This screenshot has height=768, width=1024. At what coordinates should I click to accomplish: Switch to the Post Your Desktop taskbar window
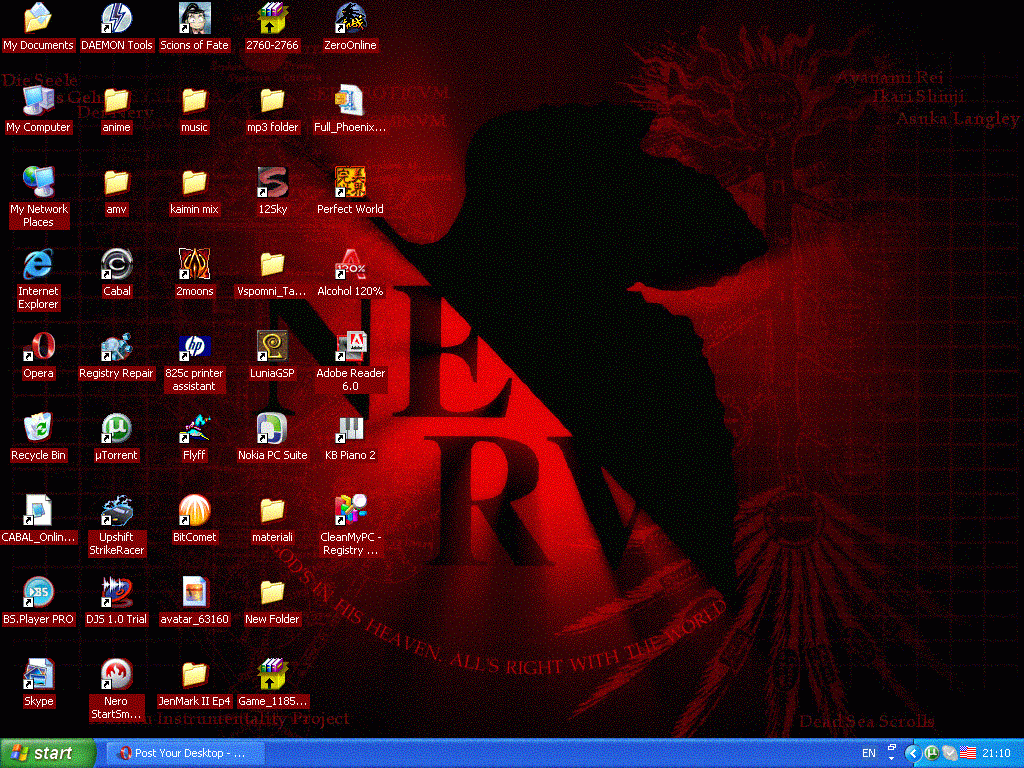click(185, 753)
